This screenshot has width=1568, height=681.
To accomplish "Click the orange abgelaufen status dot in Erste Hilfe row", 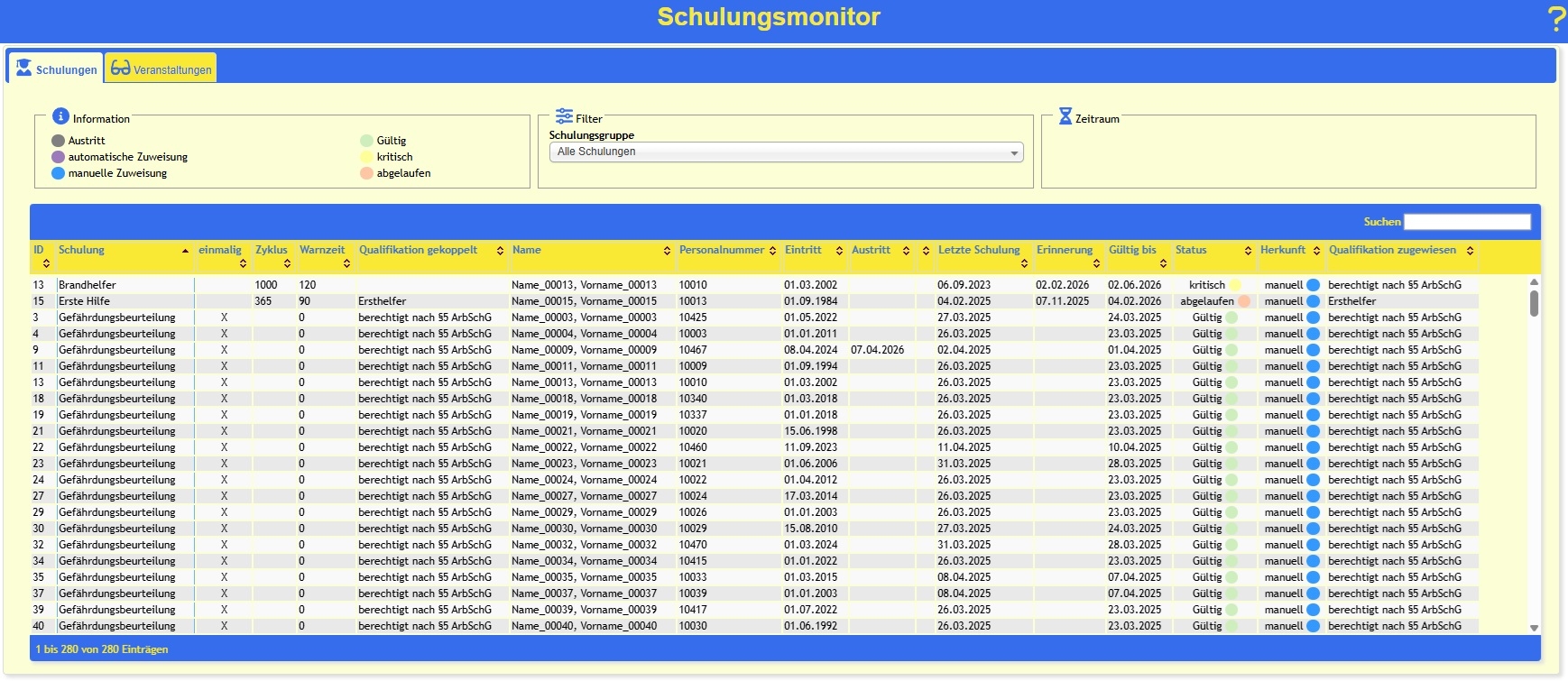I will click(x=1244, y=301).
